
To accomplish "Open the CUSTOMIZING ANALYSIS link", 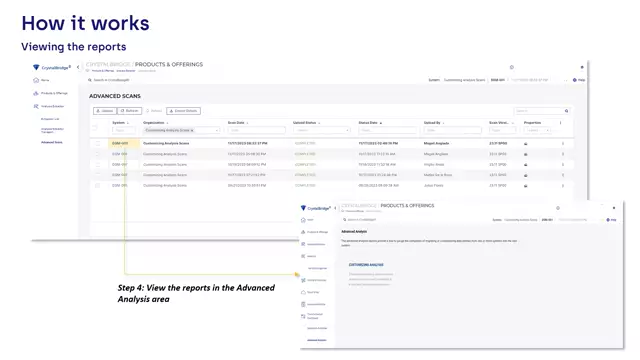I will click(366, 265).
